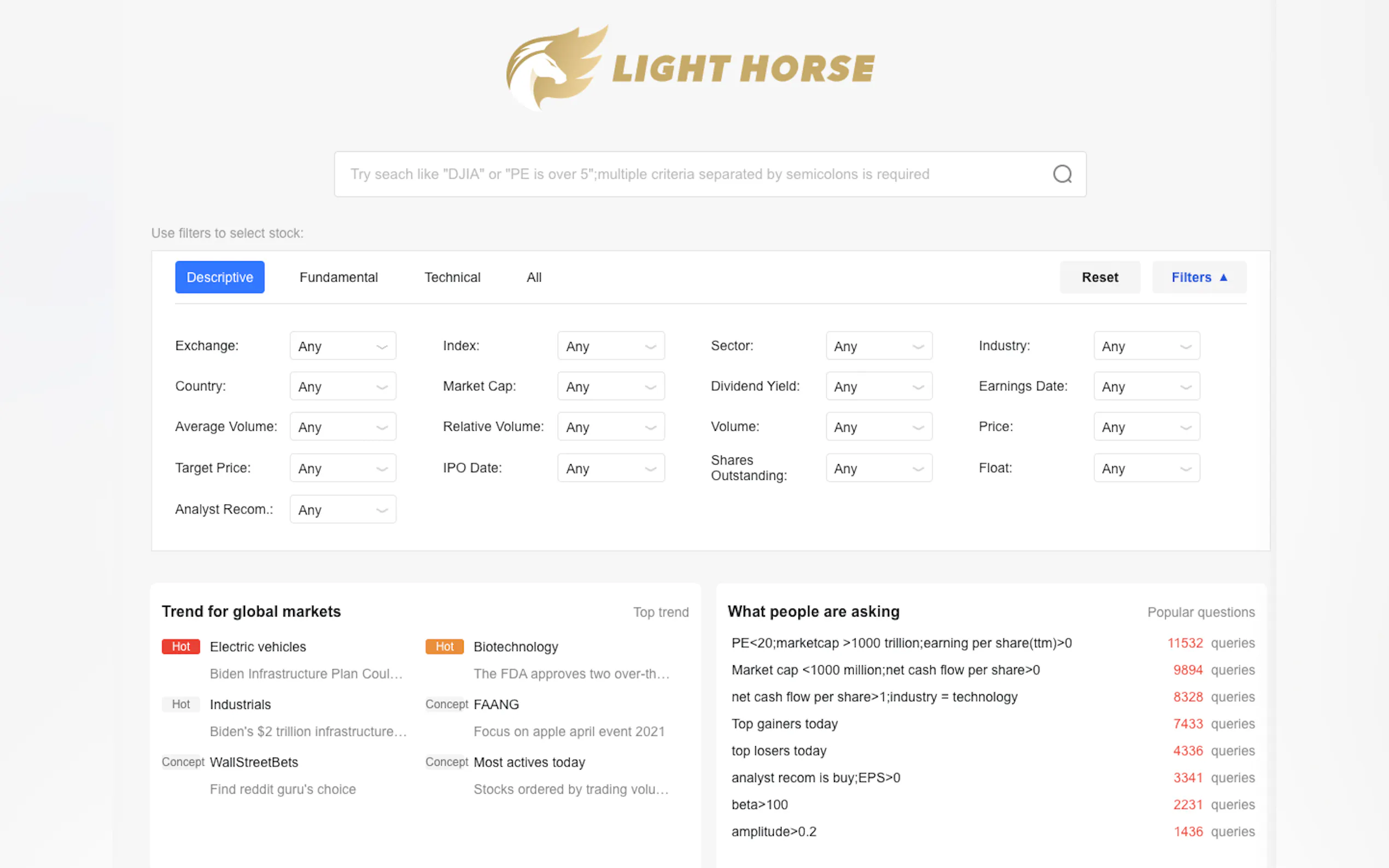Select the All filters tab

click(533, 277)
